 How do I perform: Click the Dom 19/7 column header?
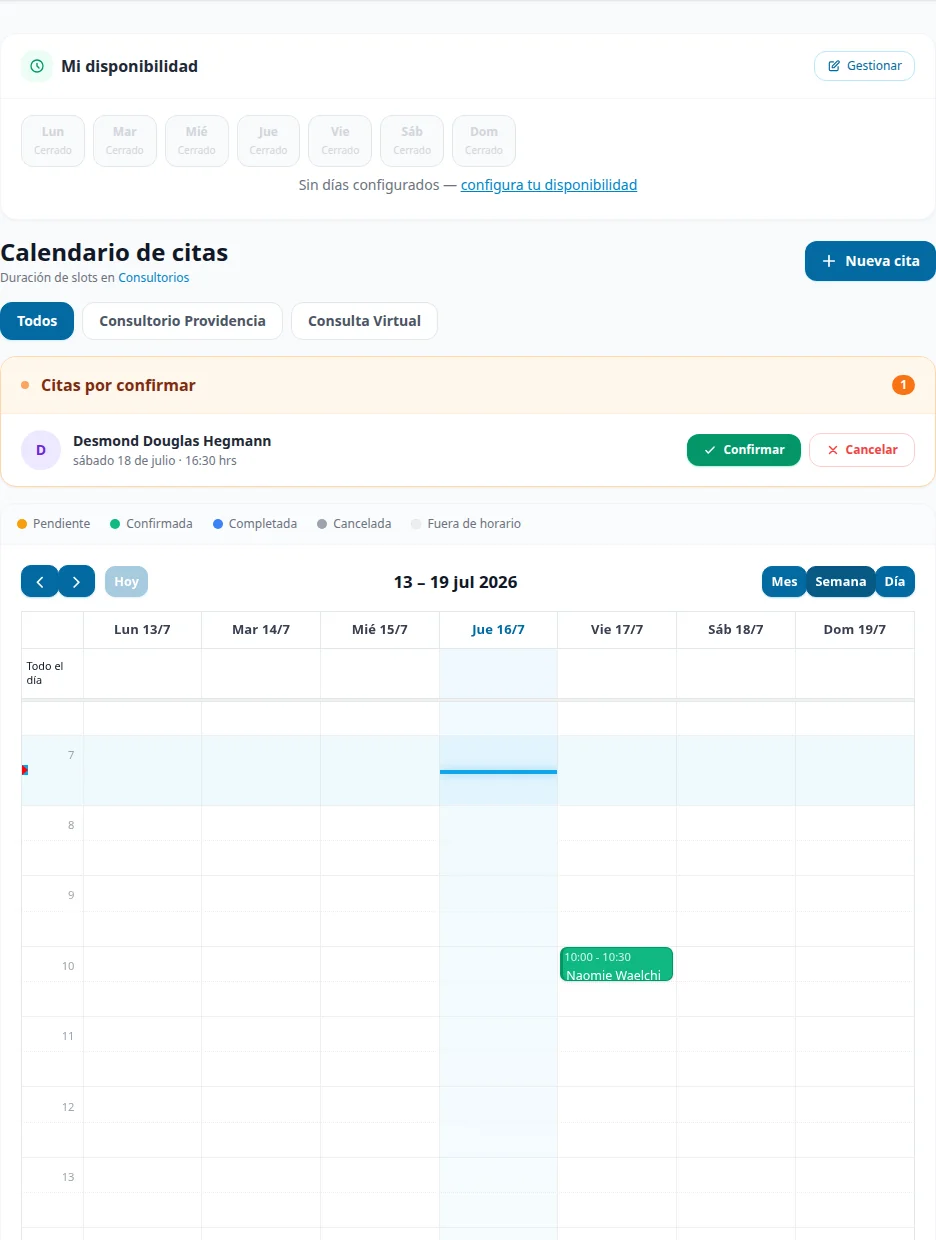click(x=855, y=630)
